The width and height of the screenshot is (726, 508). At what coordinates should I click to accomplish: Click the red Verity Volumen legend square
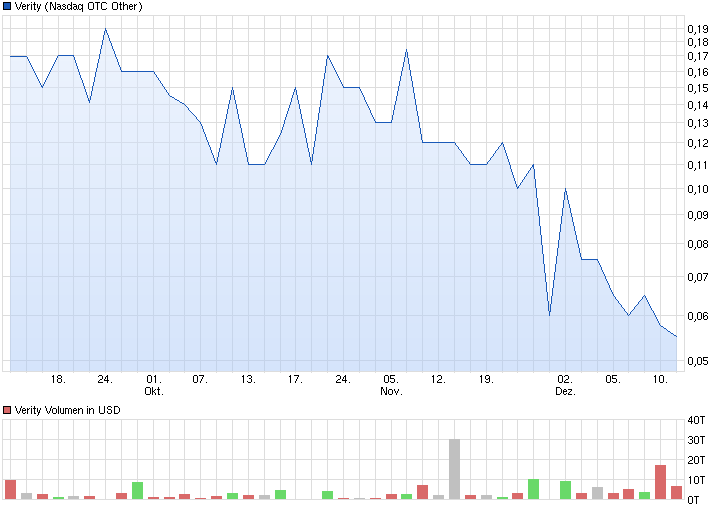point(7,410)
